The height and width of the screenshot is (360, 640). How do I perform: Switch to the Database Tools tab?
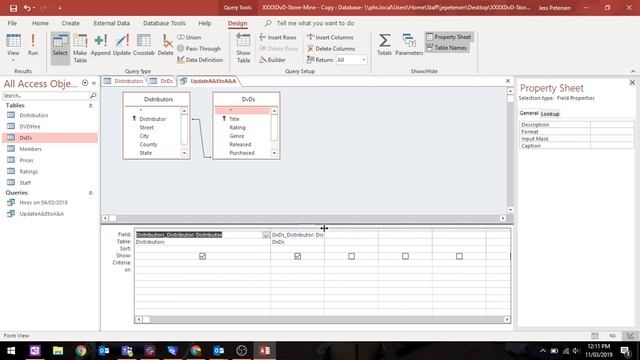[164, 23]
